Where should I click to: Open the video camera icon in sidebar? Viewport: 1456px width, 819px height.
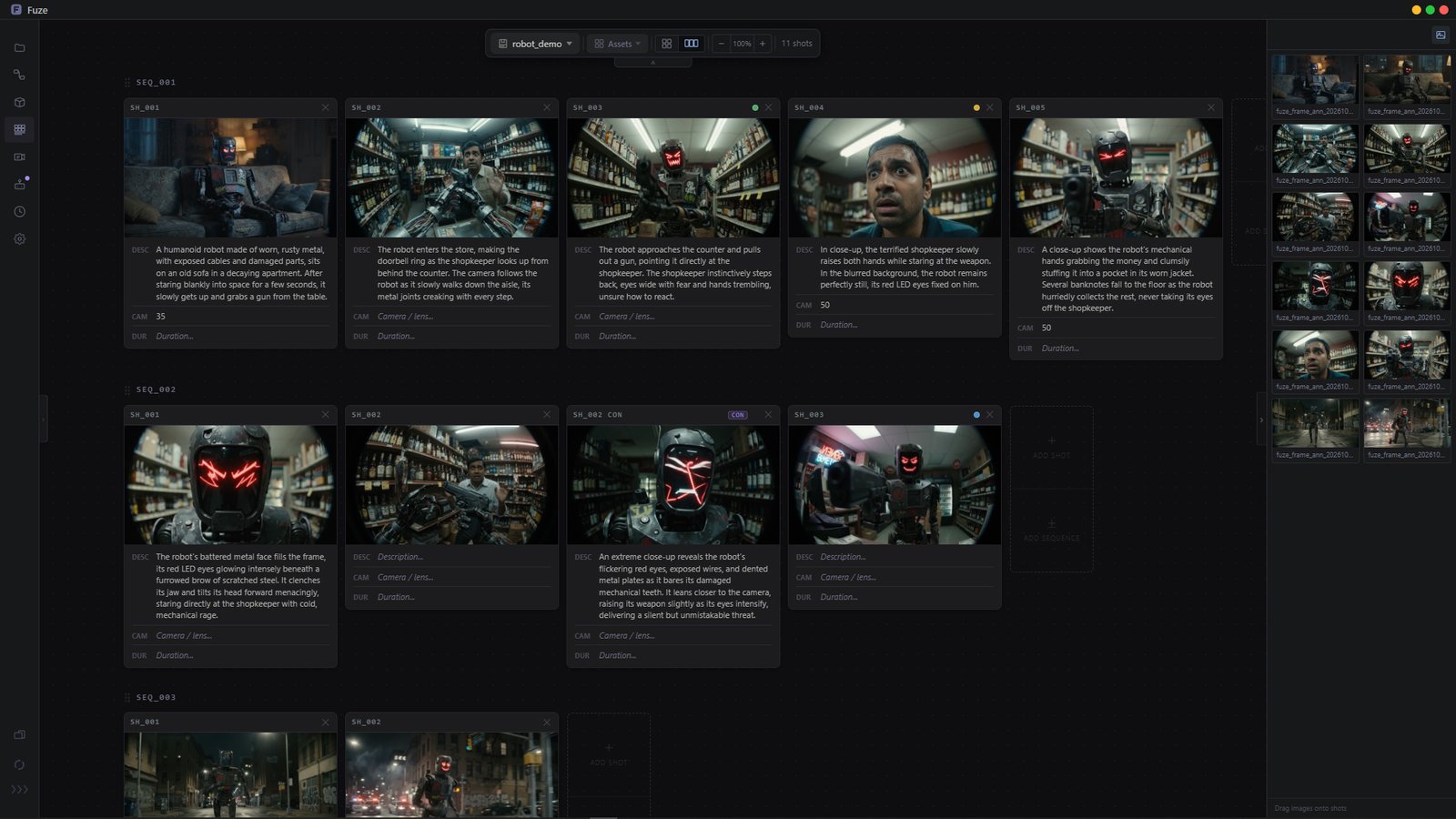point(19,157)
